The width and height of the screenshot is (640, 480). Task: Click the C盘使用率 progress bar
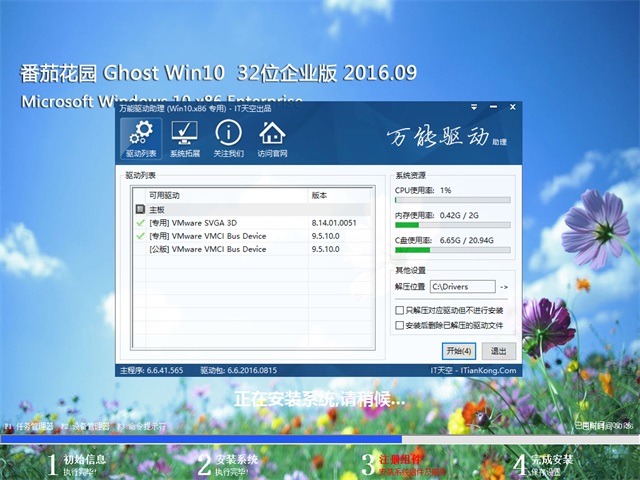click(x=453, y=250)
